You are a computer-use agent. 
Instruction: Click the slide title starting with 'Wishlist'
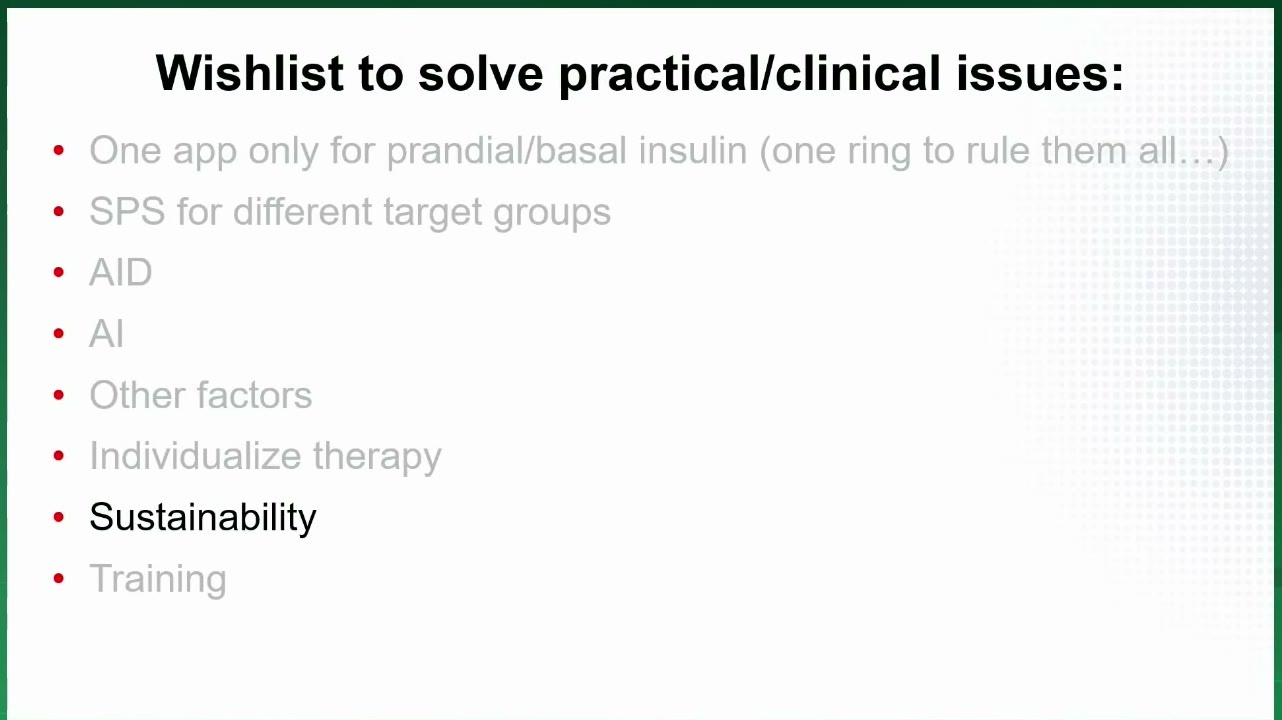click(640, 73)
